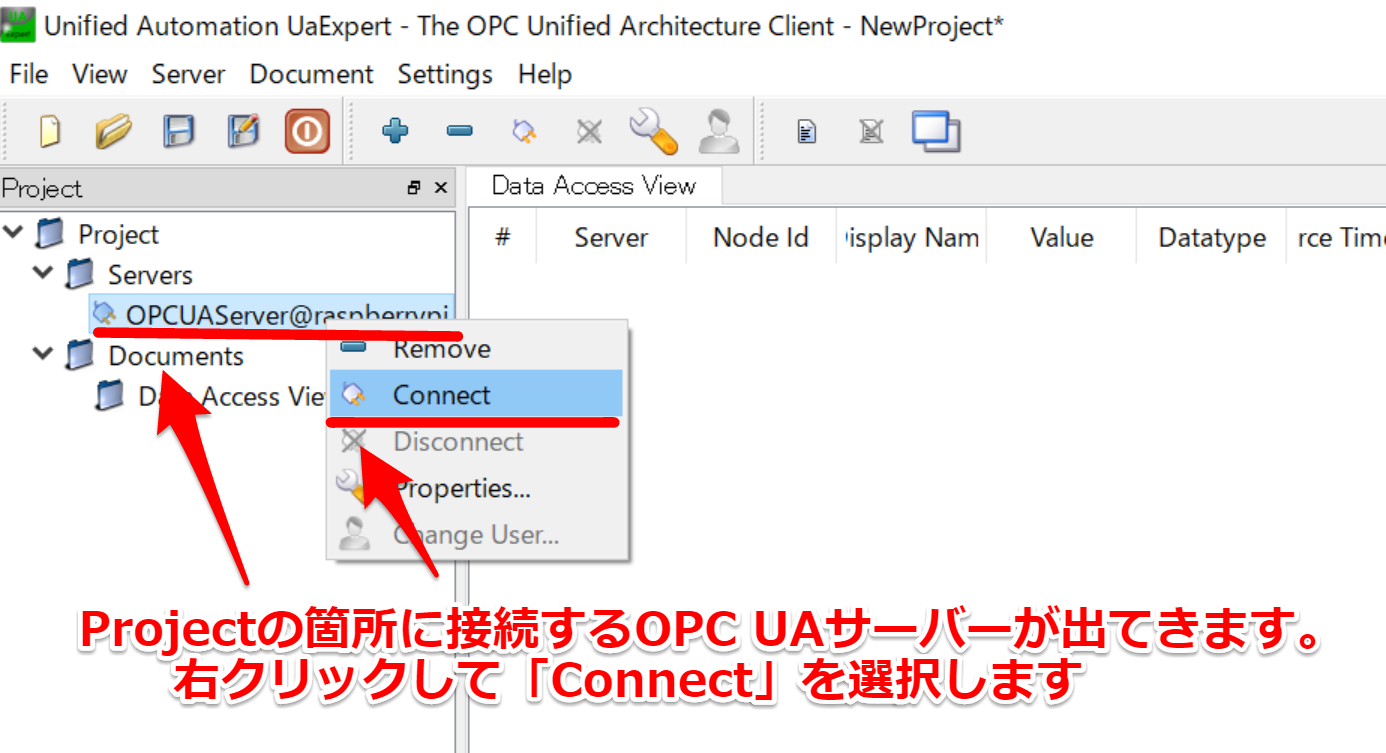The image size is (1386, 753).
Task: Add a document using the document icon
Action: [807, 130]
